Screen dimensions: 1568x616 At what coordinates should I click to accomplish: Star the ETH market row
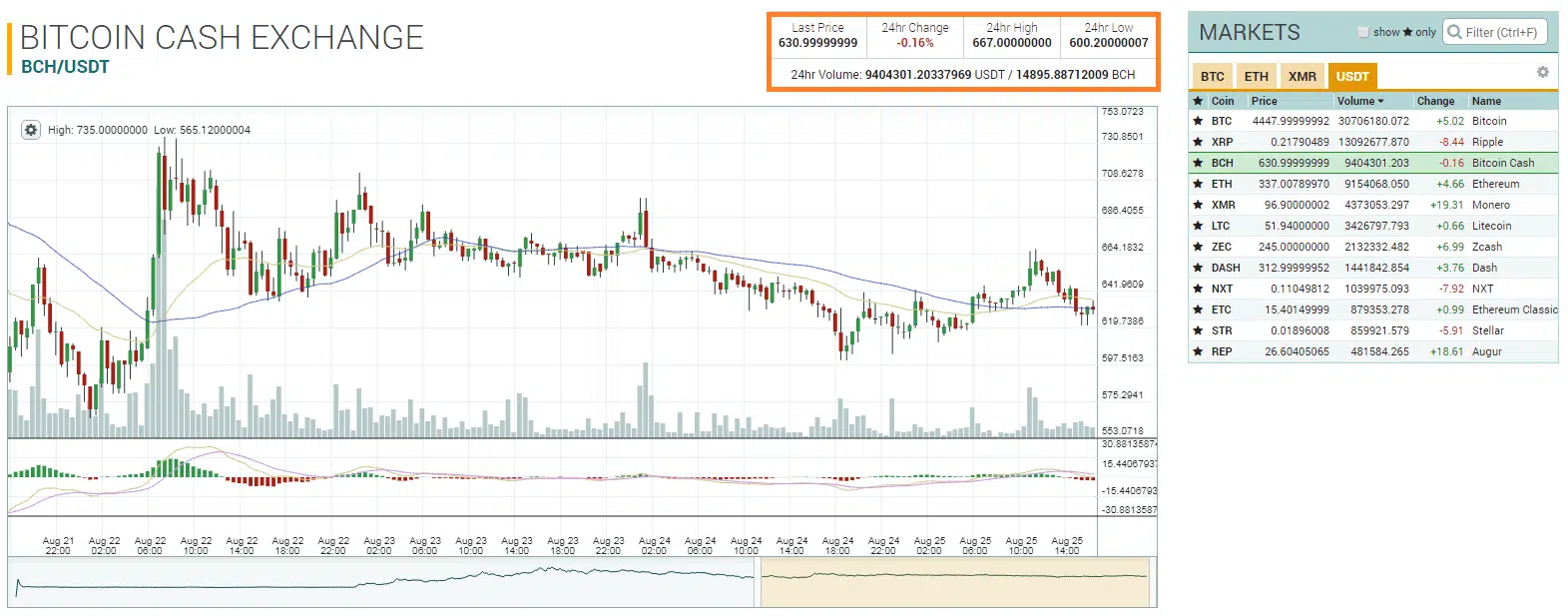1198,184
